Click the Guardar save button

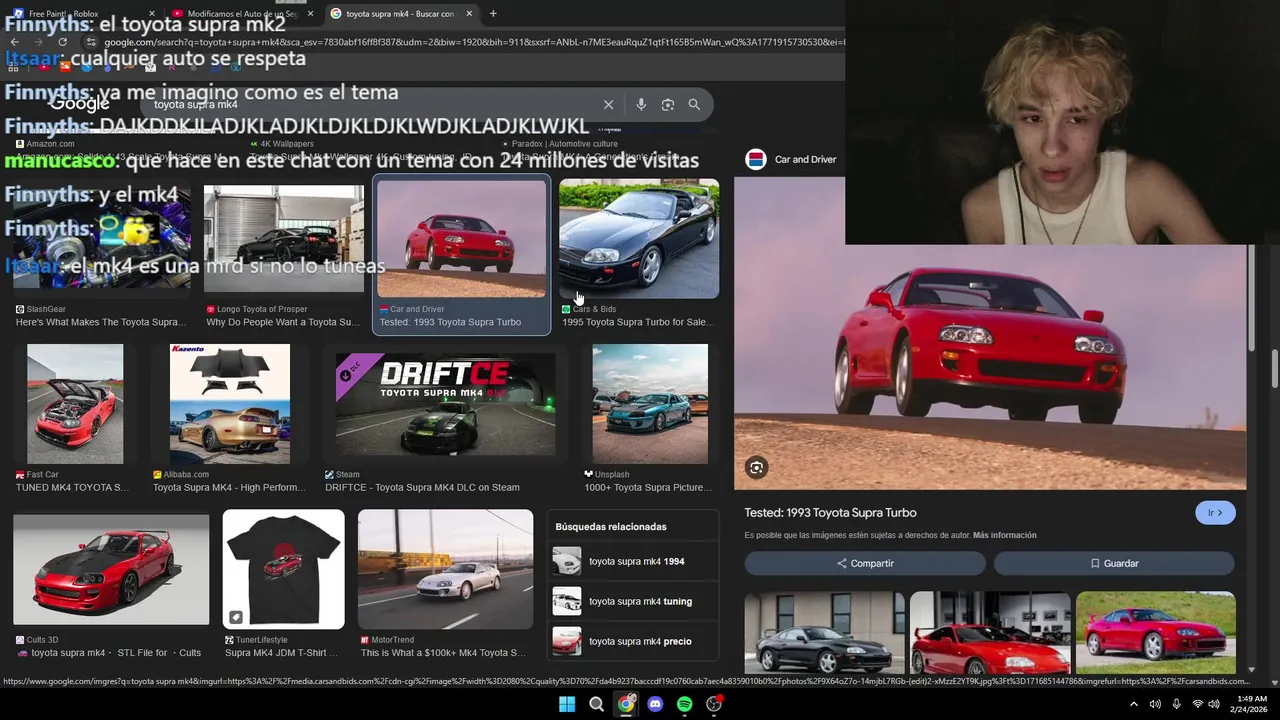(x=1114, y=563)
